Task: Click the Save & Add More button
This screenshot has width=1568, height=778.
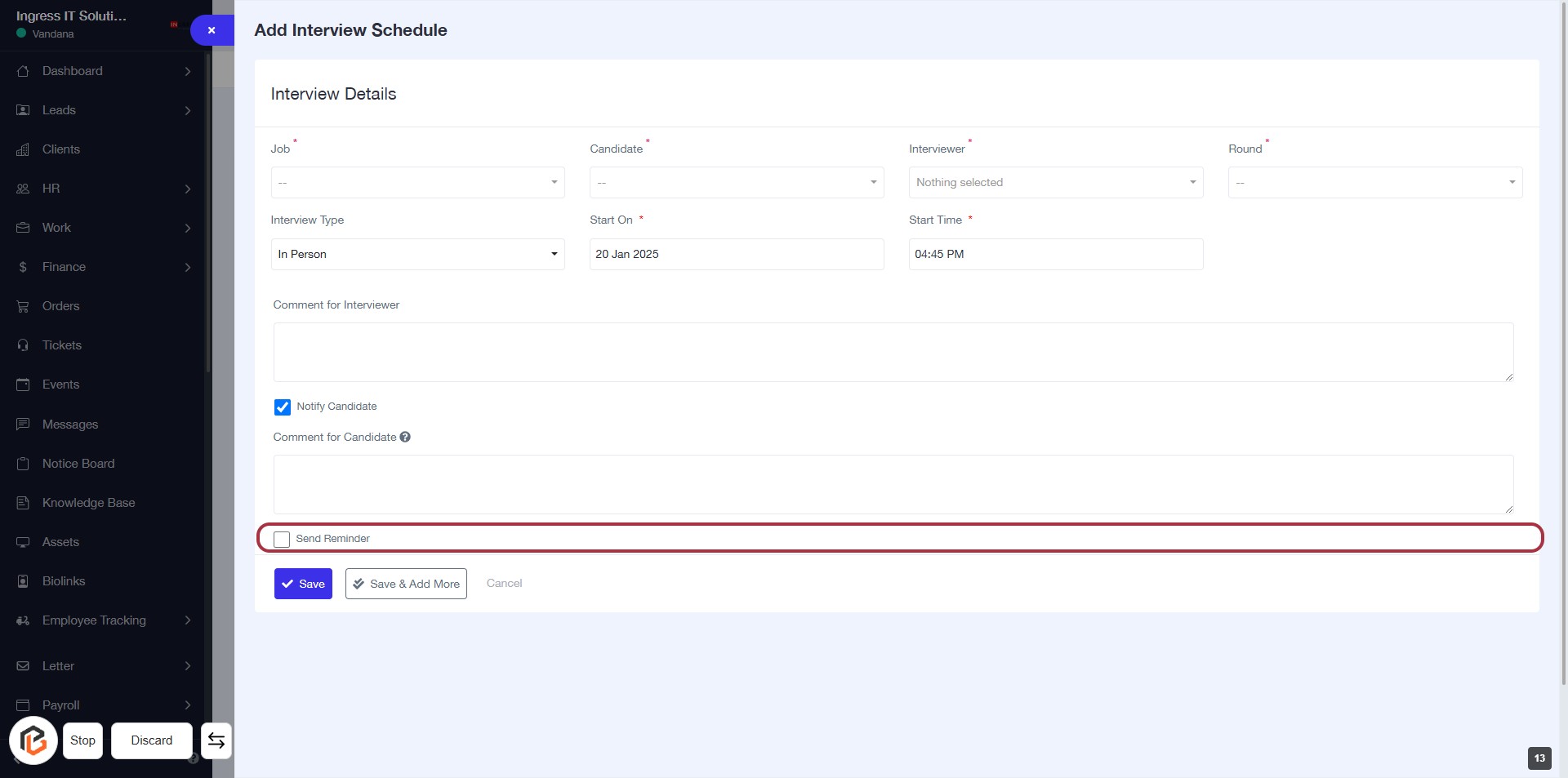Action: point(406,584)
